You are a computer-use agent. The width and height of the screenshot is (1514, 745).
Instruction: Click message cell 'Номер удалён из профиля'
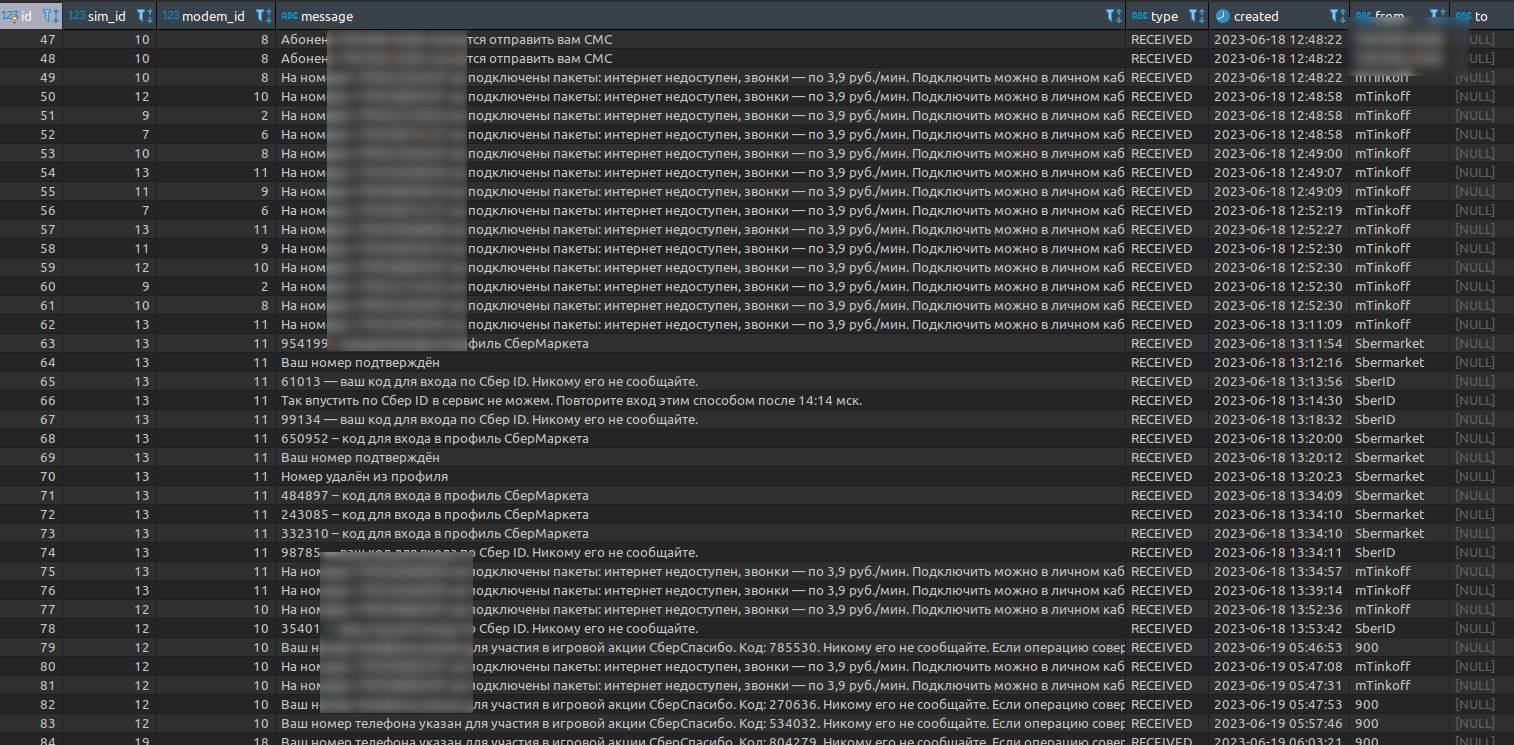[x=364, y=477]
